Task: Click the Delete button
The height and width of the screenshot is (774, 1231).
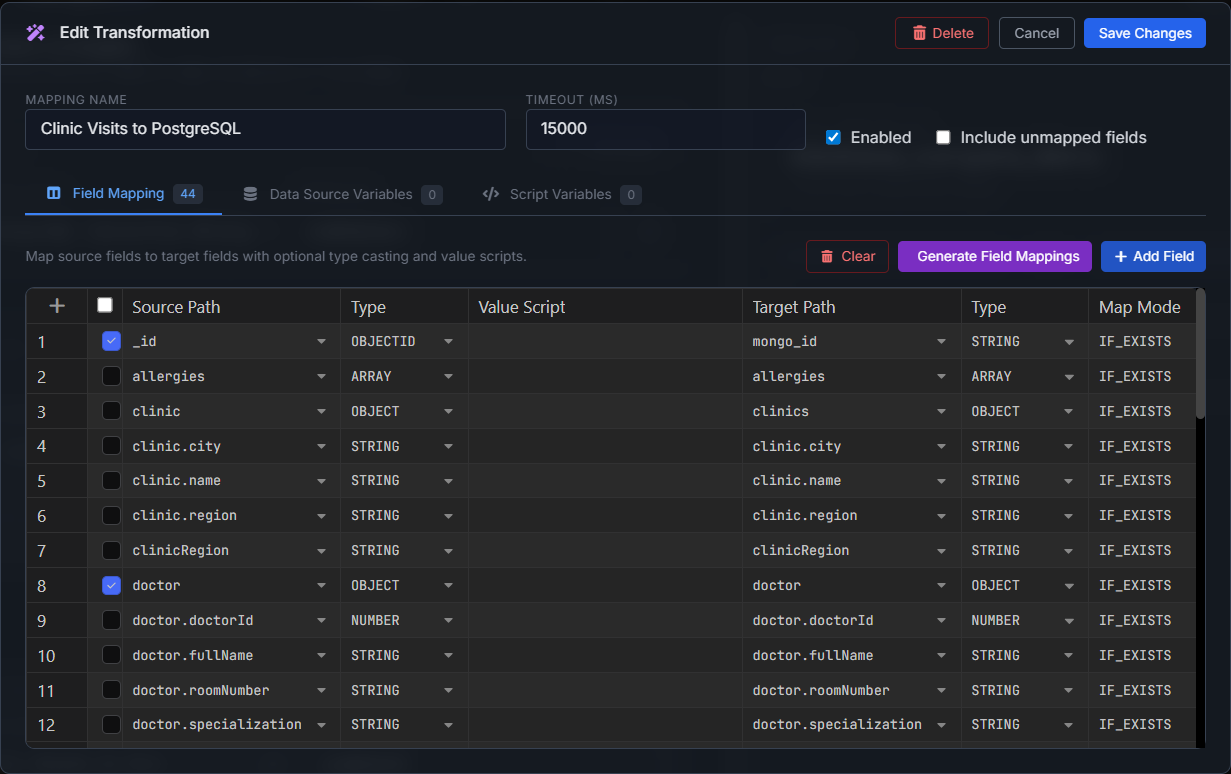Action: click(942, 33)
